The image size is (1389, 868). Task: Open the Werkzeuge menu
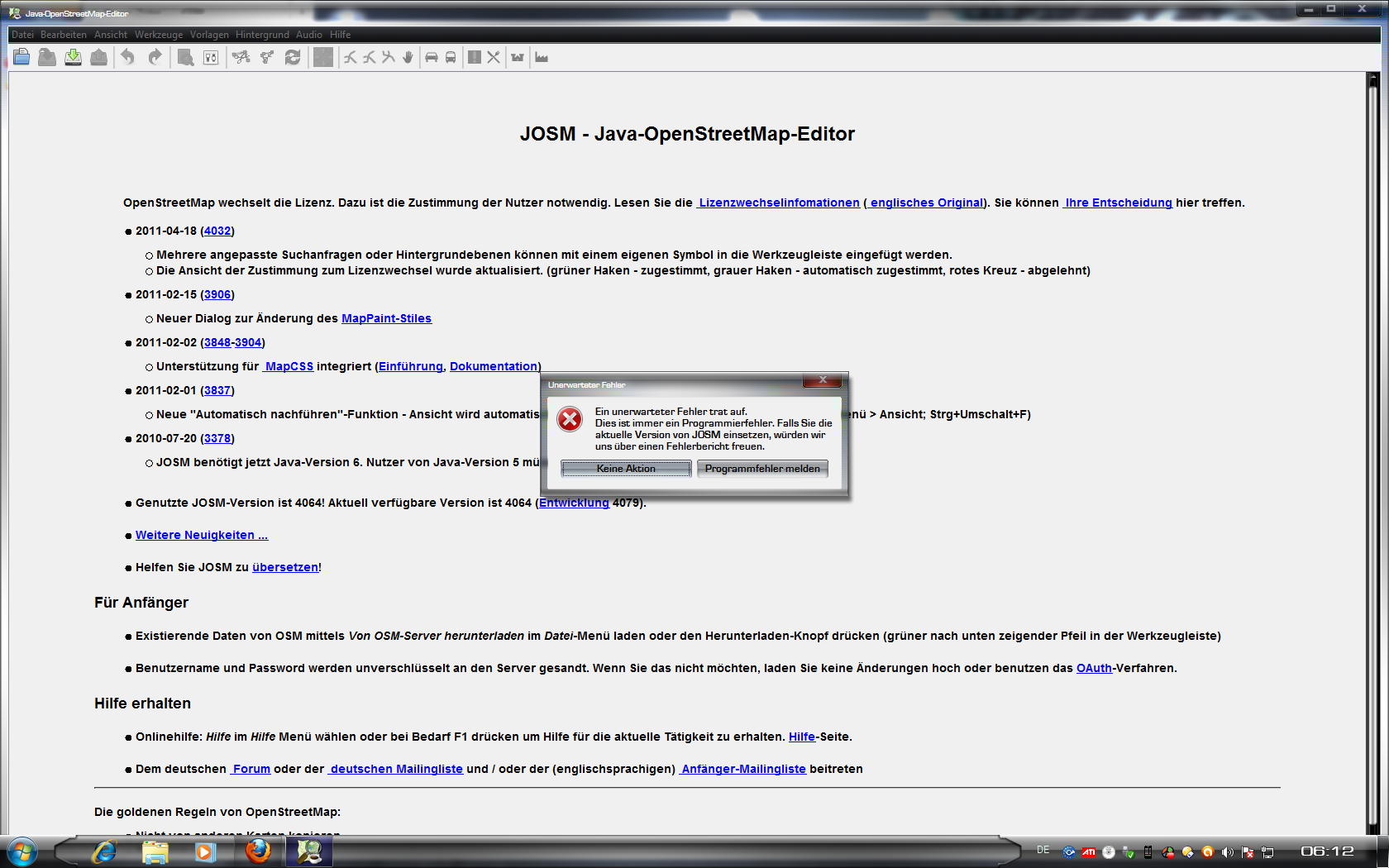coord(159,35)
